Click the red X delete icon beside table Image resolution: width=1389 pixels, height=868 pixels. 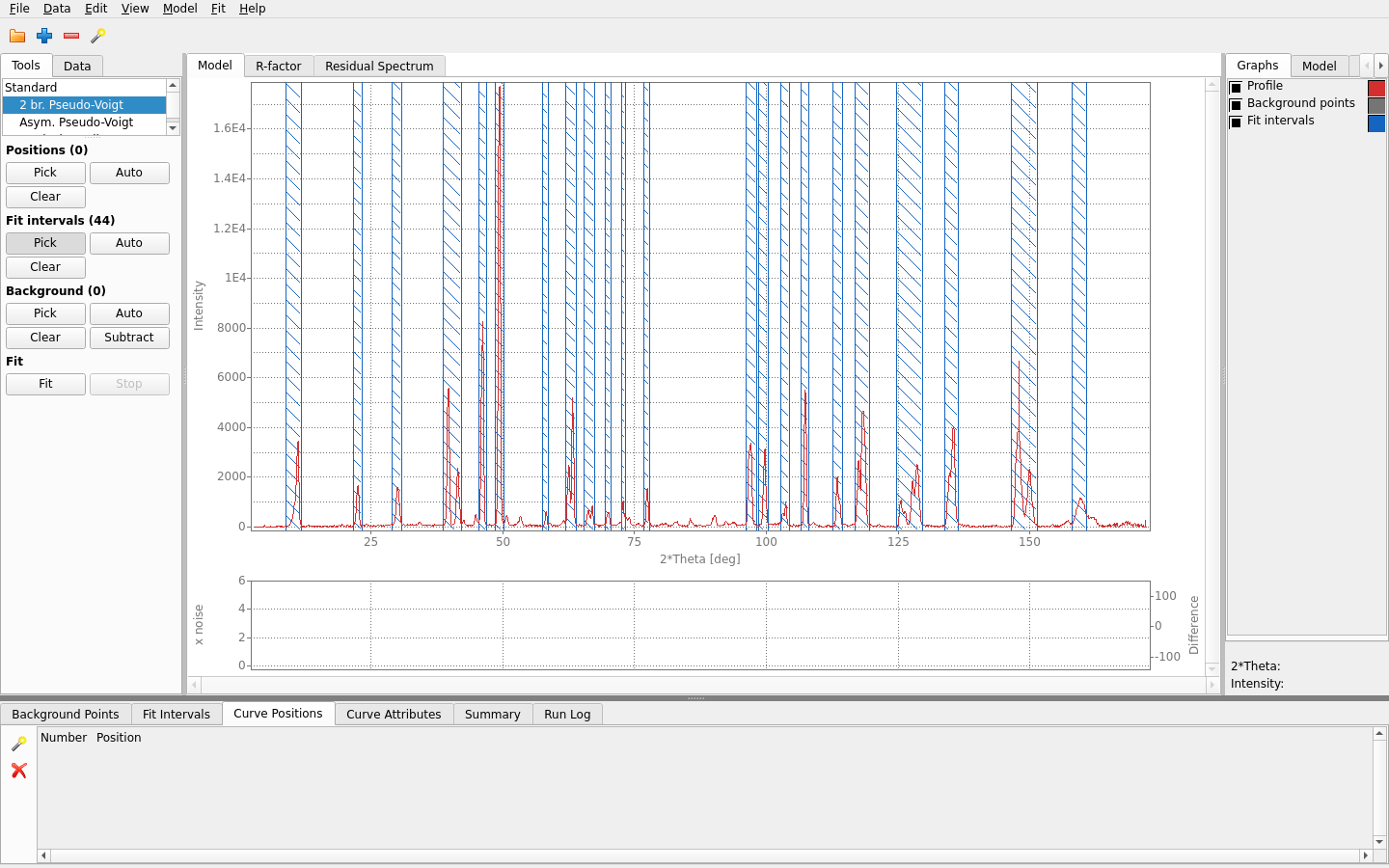coord(18,771)
